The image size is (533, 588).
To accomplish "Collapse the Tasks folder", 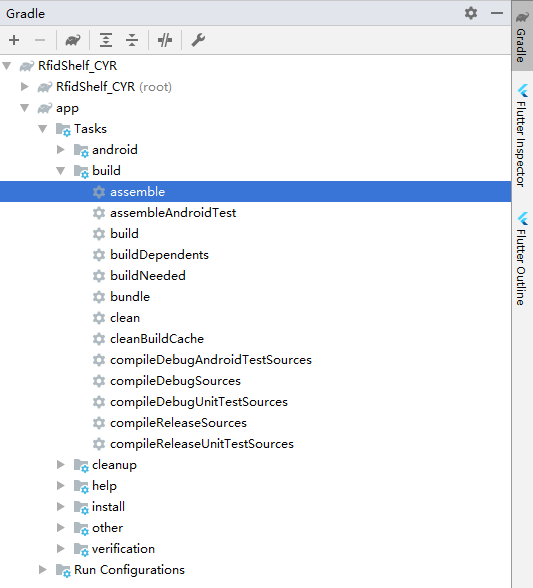I will point(43,129).
